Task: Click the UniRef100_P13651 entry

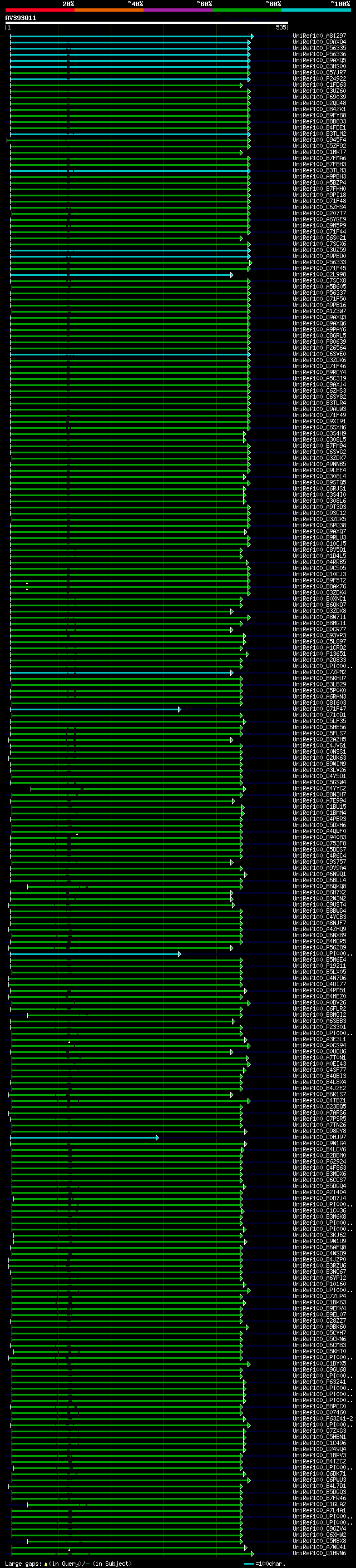Action: [x=319, y=654]
